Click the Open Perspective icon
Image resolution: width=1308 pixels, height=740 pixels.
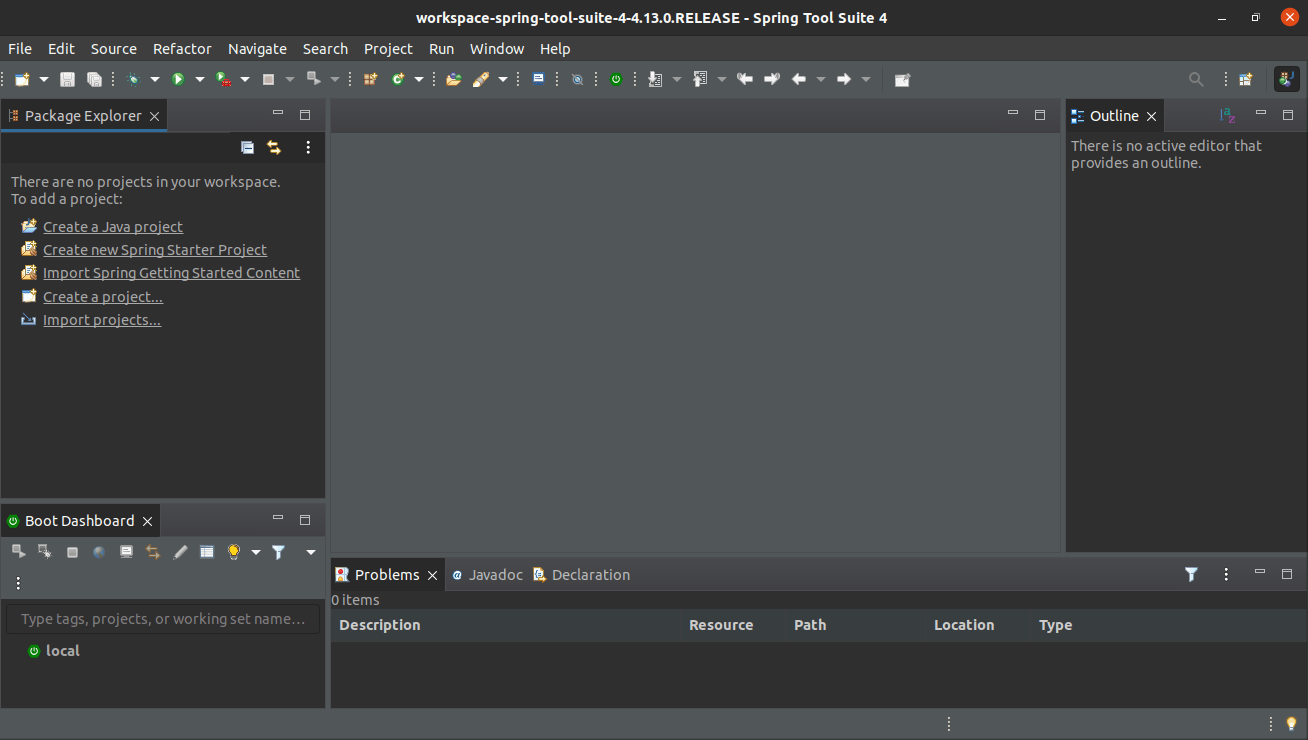pos(1246,79)
